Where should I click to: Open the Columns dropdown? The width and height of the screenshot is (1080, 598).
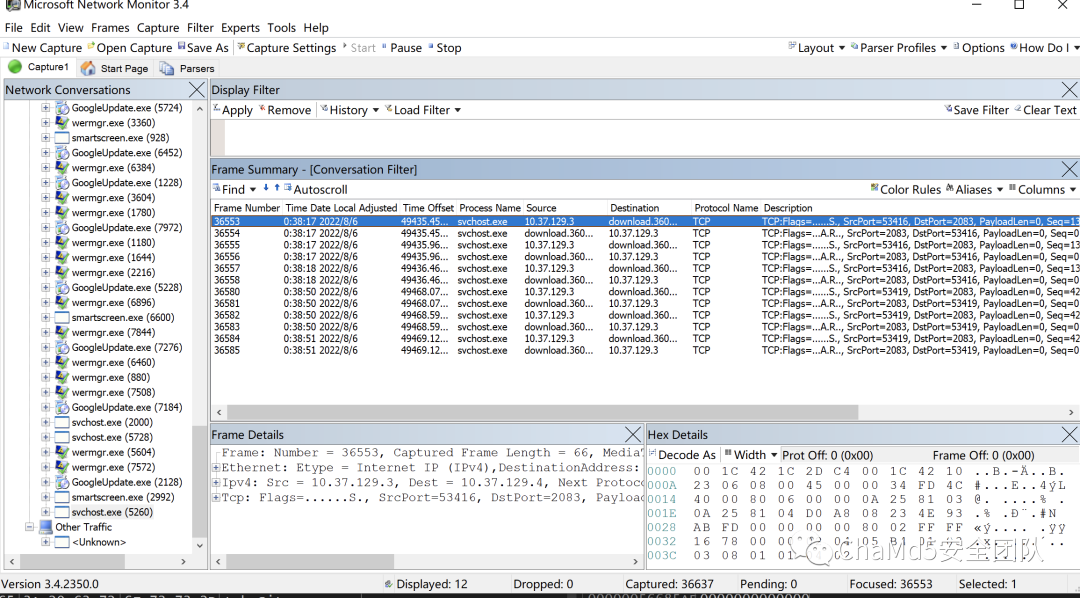coord(1042,189)
